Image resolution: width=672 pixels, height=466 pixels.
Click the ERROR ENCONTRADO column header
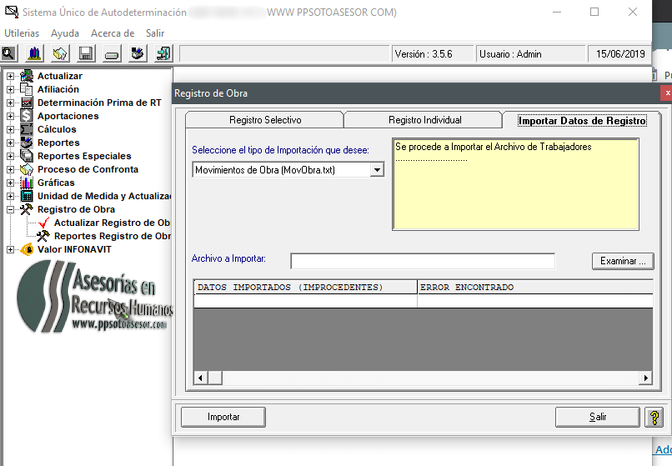(535, 287)
